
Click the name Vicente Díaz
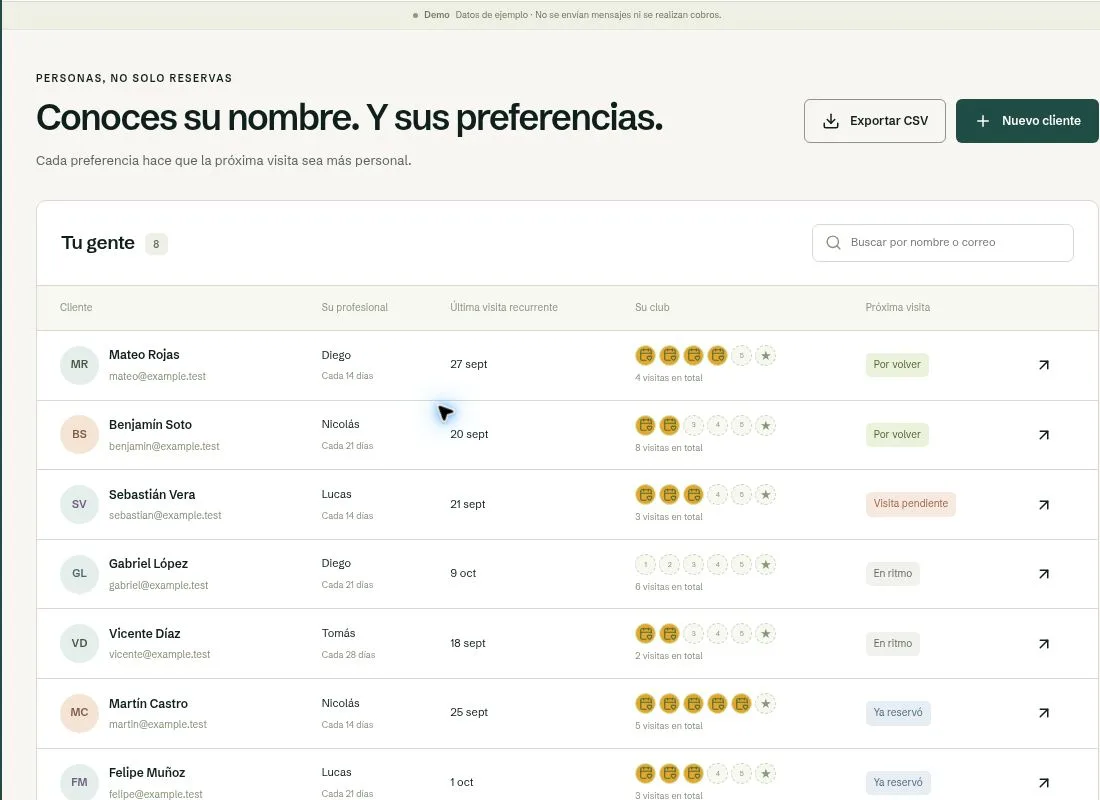point(145,634)
